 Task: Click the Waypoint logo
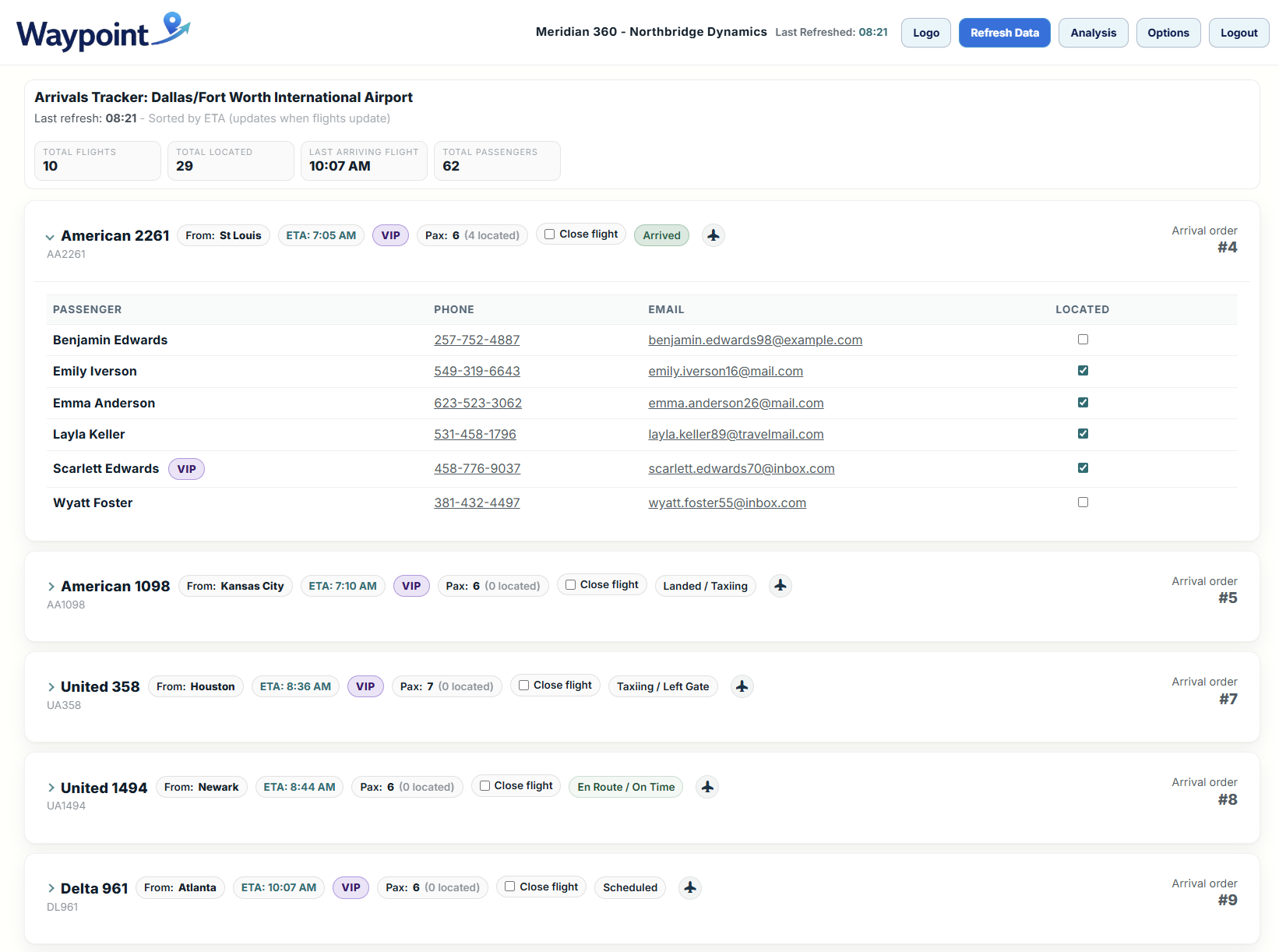click(x=103, y=32)
